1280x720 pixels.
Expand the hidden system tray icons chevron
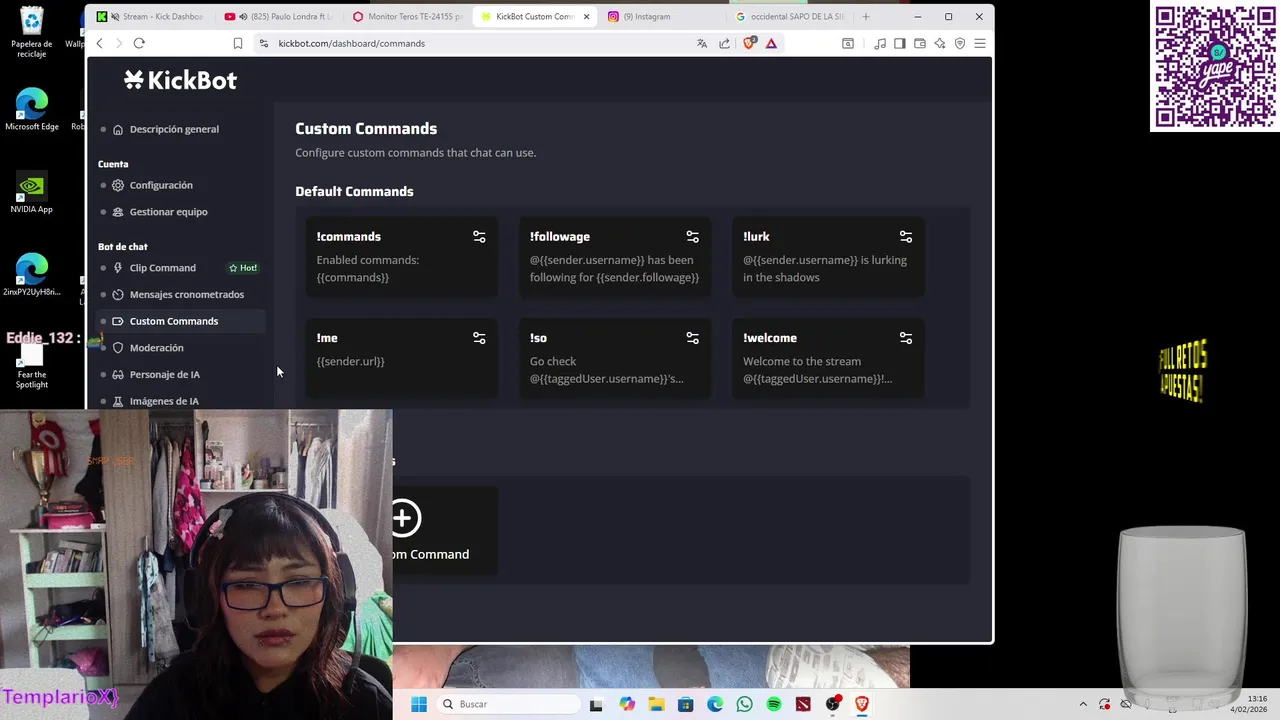tap(1083, 704)
